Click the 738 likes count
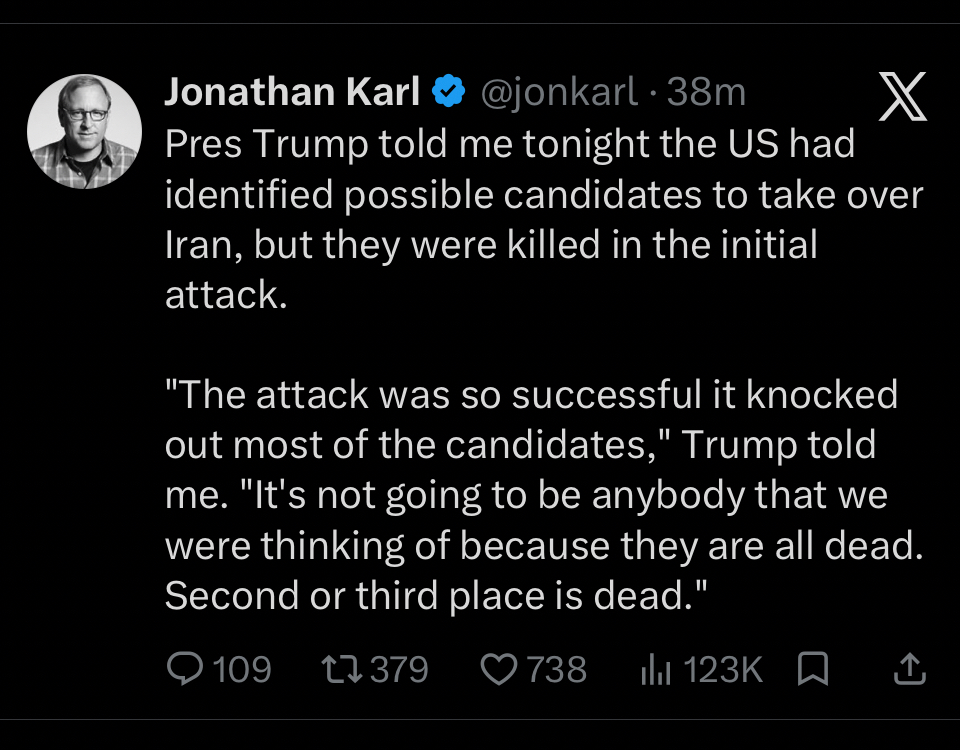960x750 pixels. 556,668
